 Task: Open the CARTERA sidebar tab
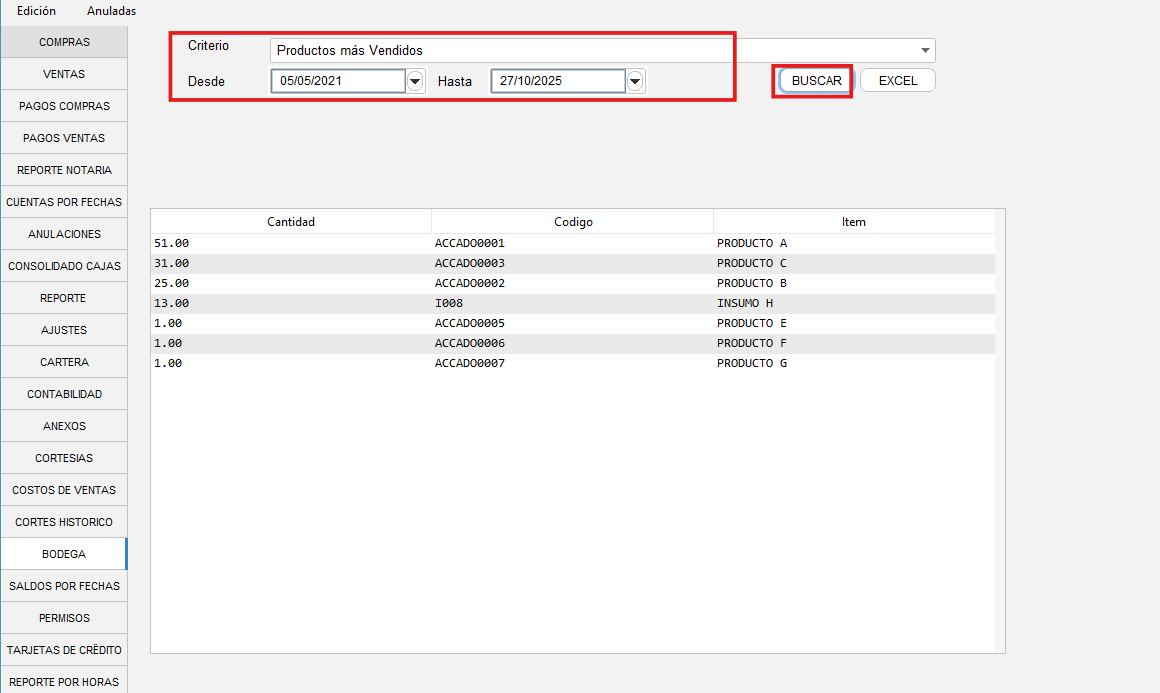click(64, 362)
